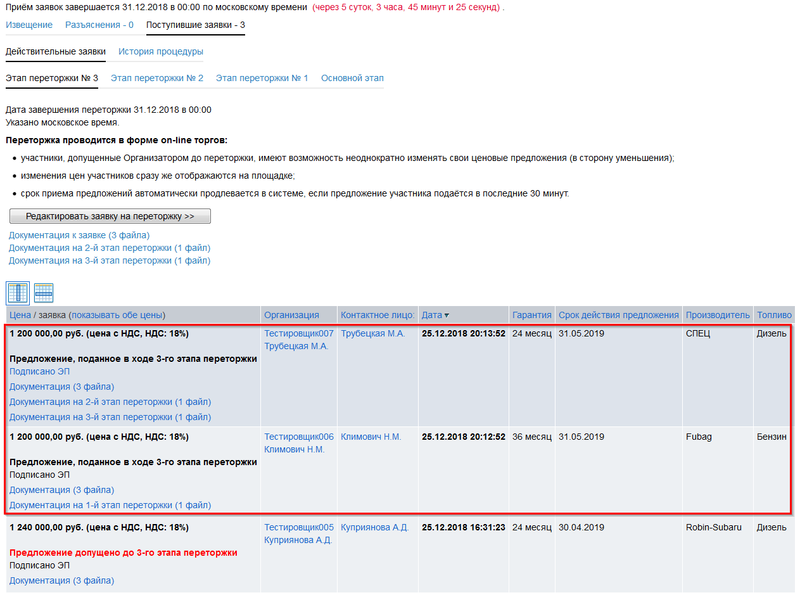The image size is (800, 595).
Task: Select Этап переторжки № 1 tab
Action: coord(262,77)
